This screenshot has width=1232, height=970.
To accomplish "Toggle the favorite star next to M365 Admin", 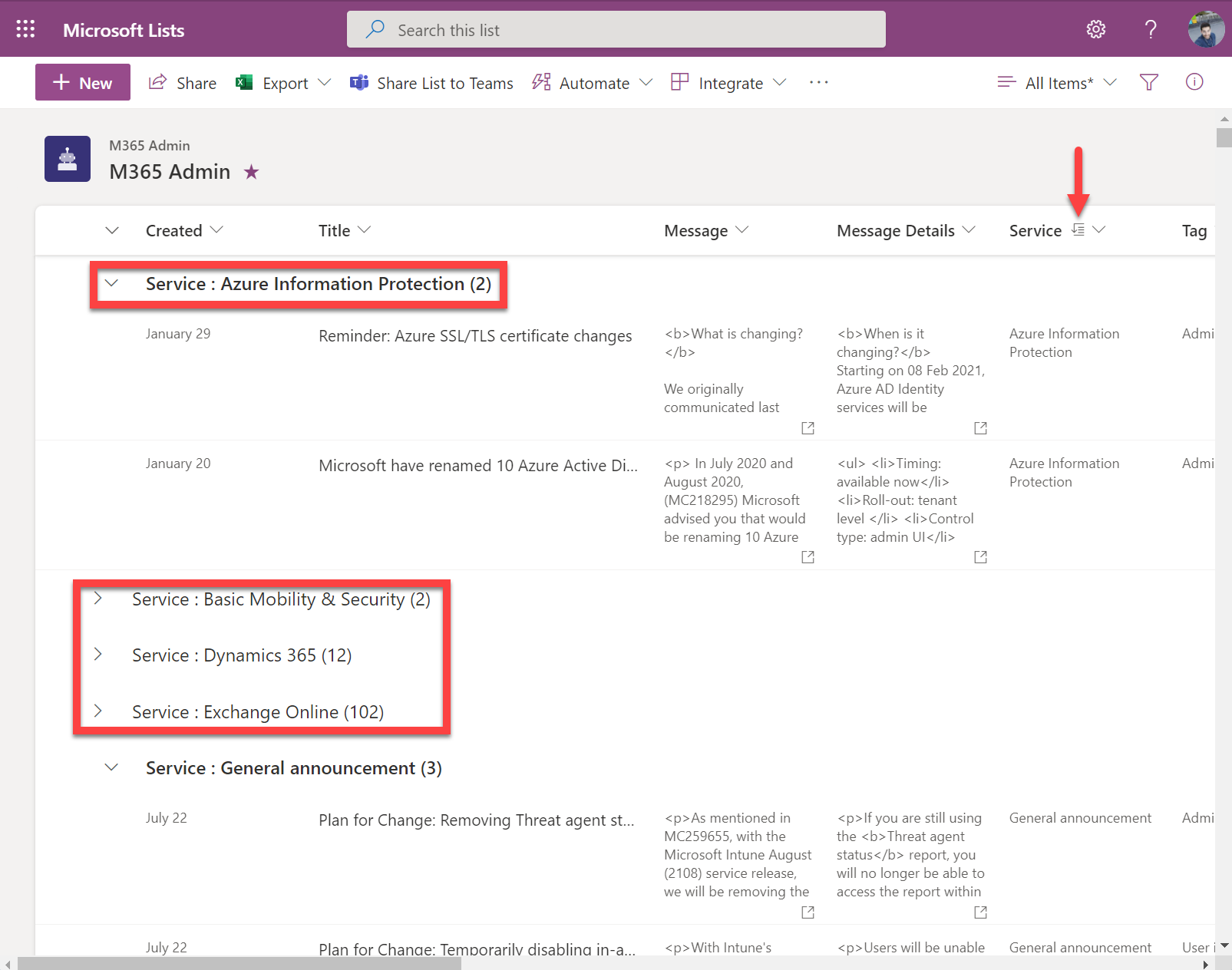I will point(251,172).
